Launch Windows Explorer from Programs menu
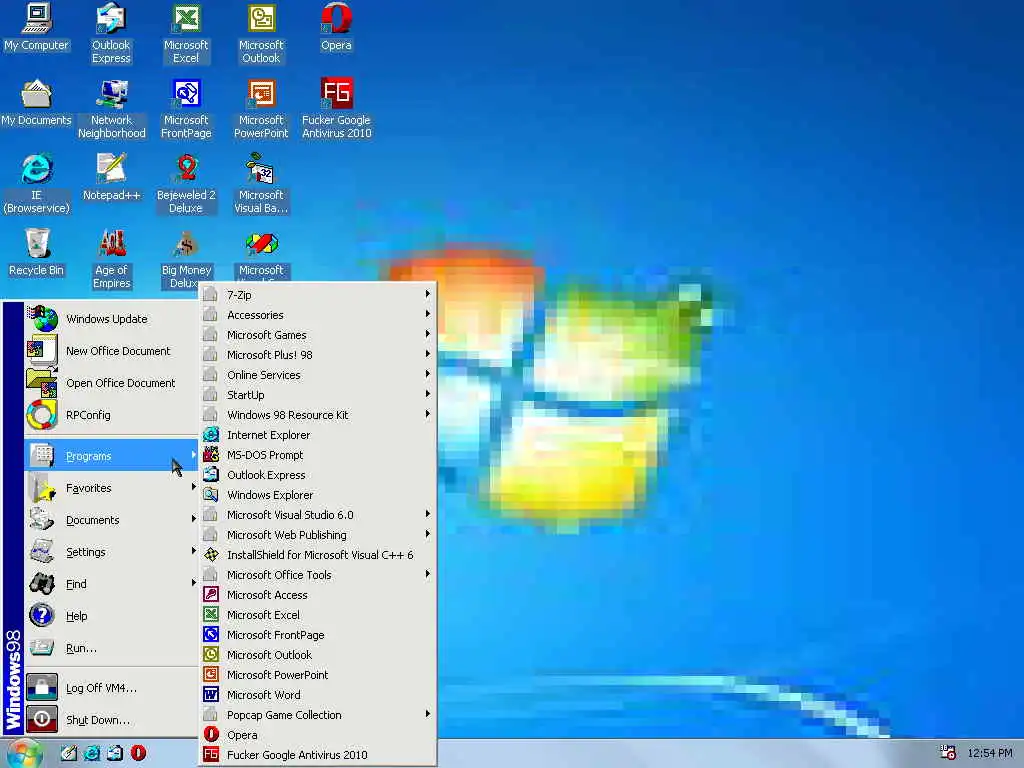The image size is (1024, 768). [317, 495]
